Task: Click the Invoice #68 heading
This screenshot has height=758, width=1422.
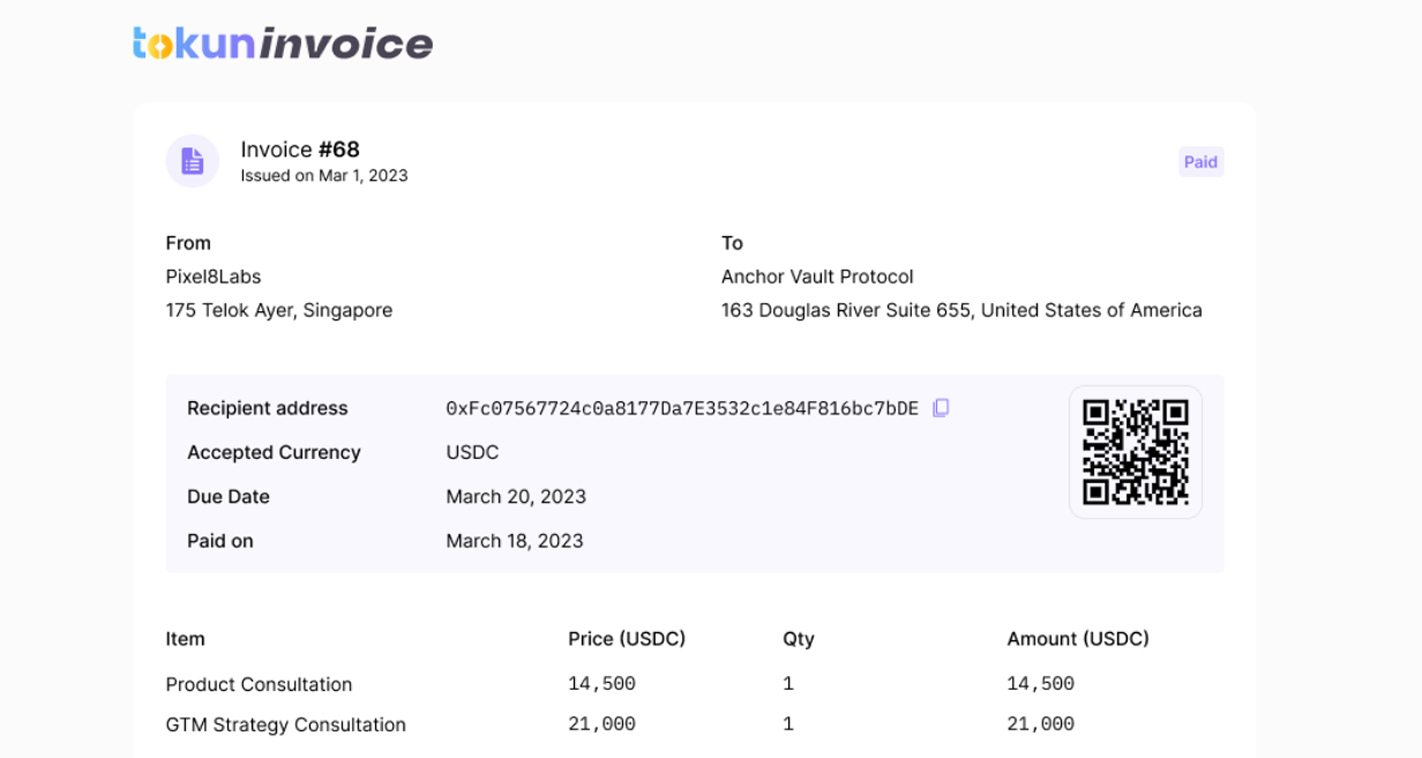Action: (300, 150)
